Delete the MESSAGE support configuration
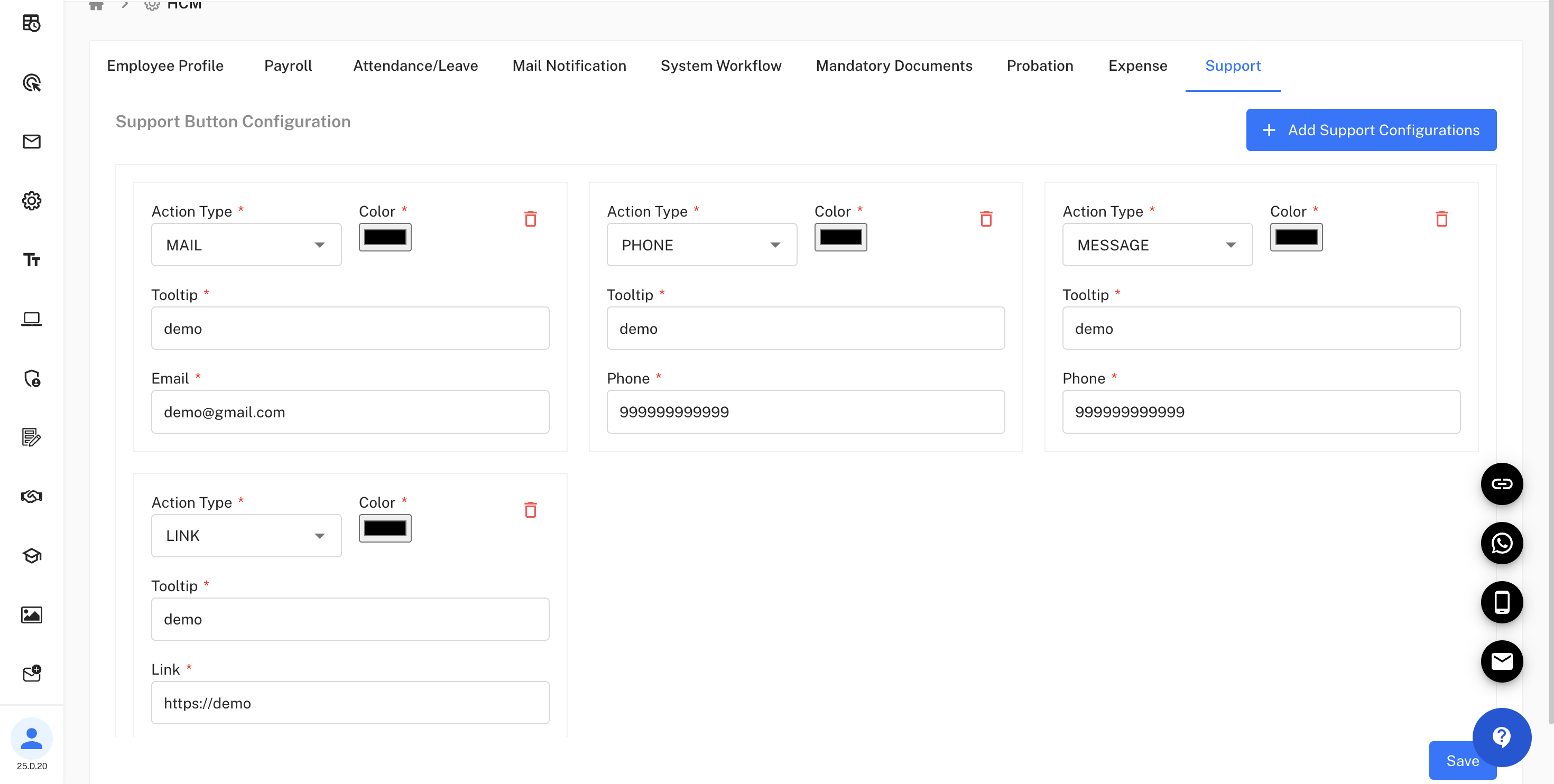The height and width of the screenshot is (784, 1554). (1442, 218)
